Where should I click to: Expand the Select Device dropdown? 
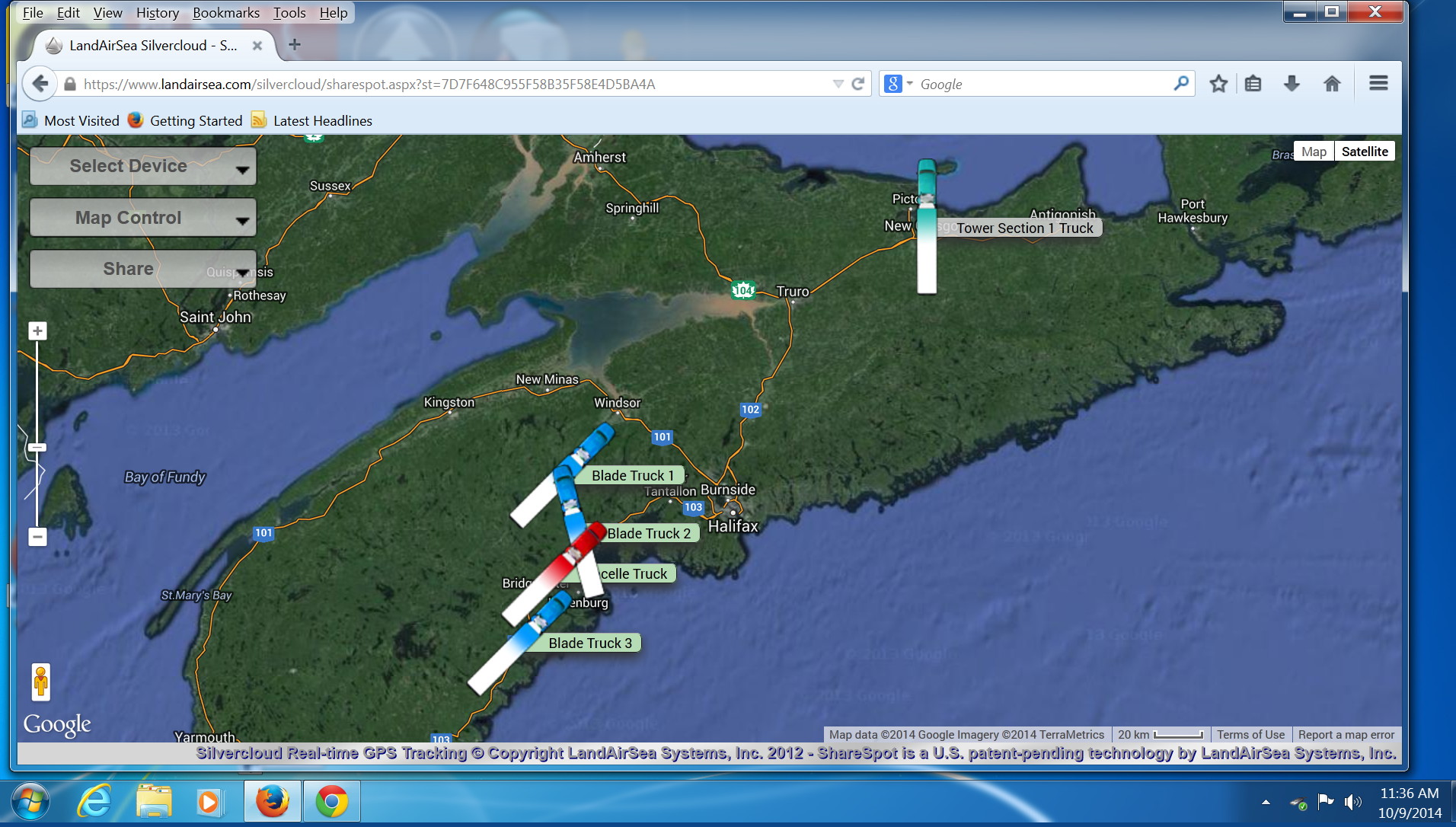[x=143, y=166]
